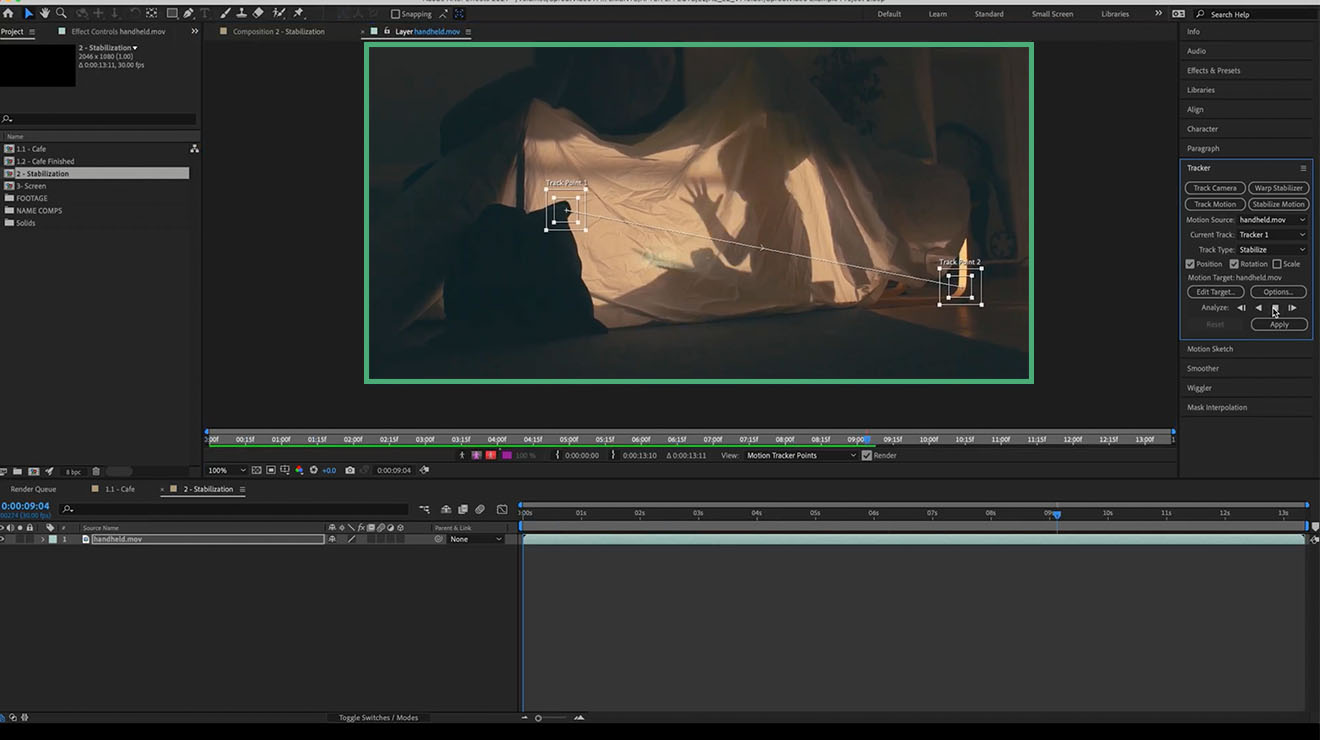Open the Track Type dropdown showing Stabilize
Viewport: 1320px width, 740px height.
pos(1271,249)
